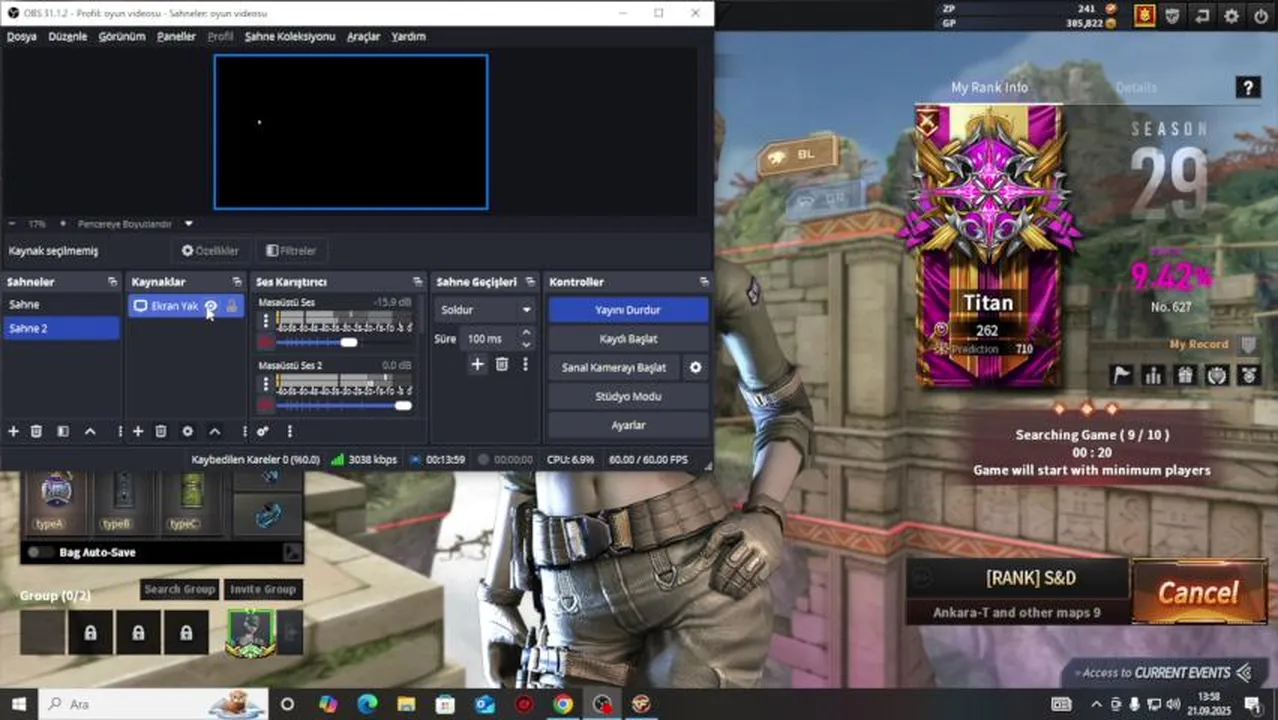Pop out the Kaynaklar dock
This screenshot has width=1278, height=720.
[x=236, y=282]
